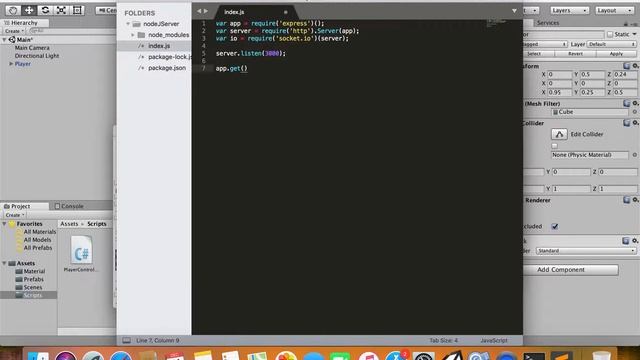Click the Revert prefab button
The width and height of the screenshot is (640, 360).
(x=575, y=53)
